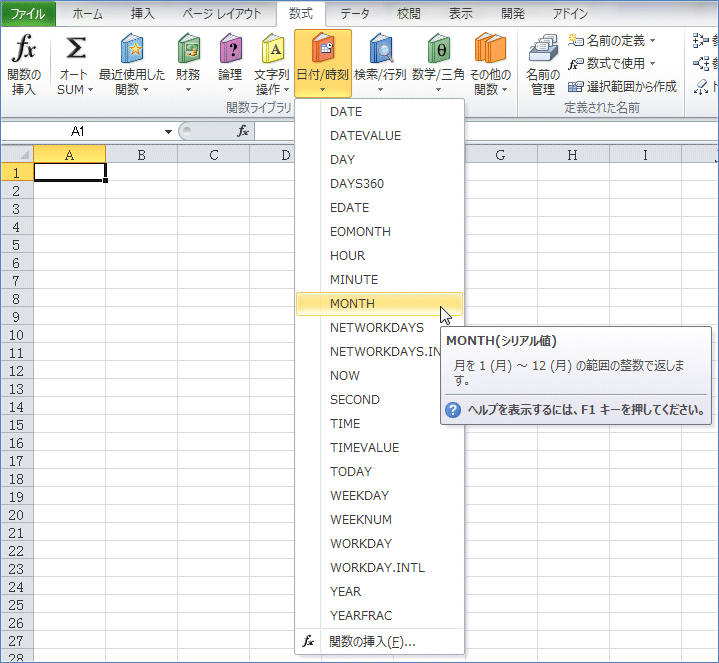The height and width of the screenshot is (663, 719).
Task: Click the fx button in formula bar
Action: coord(242,131)
